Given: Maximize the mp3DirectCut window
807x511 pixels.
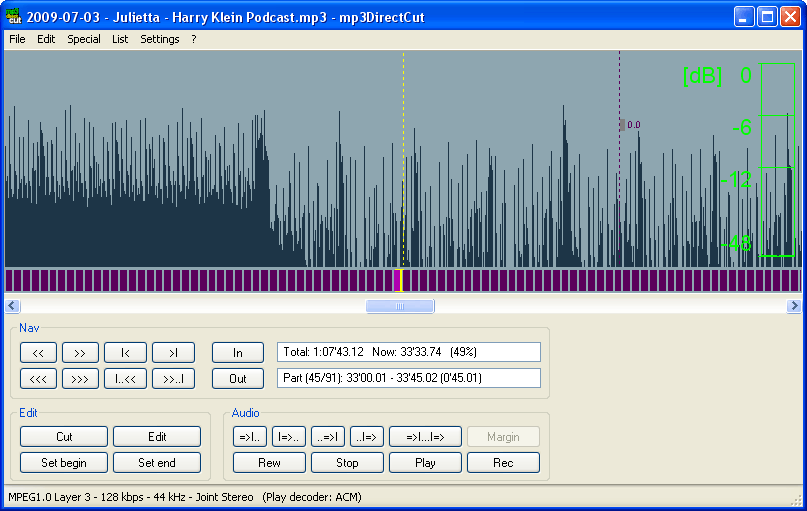Looking at the screenshot, I should pyautogui.click(x=767, y=16).
